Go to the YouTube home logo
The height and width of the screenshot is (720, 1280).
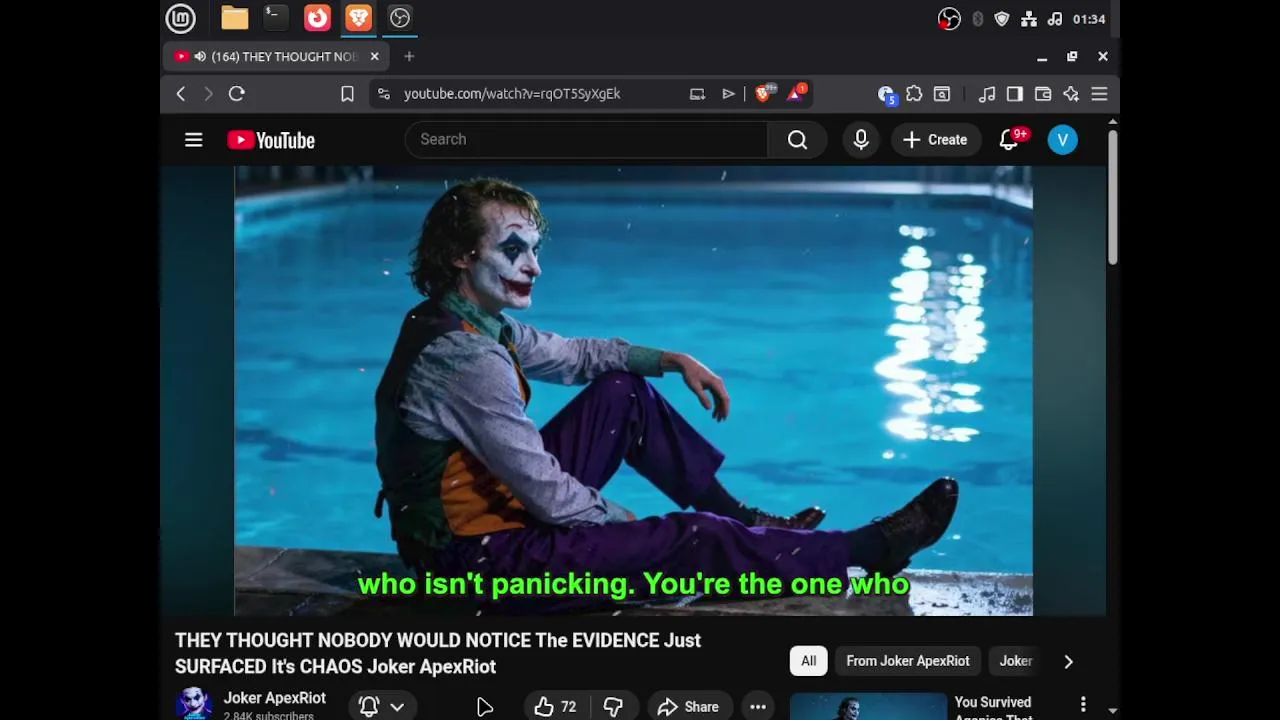(x=271, y=140)
